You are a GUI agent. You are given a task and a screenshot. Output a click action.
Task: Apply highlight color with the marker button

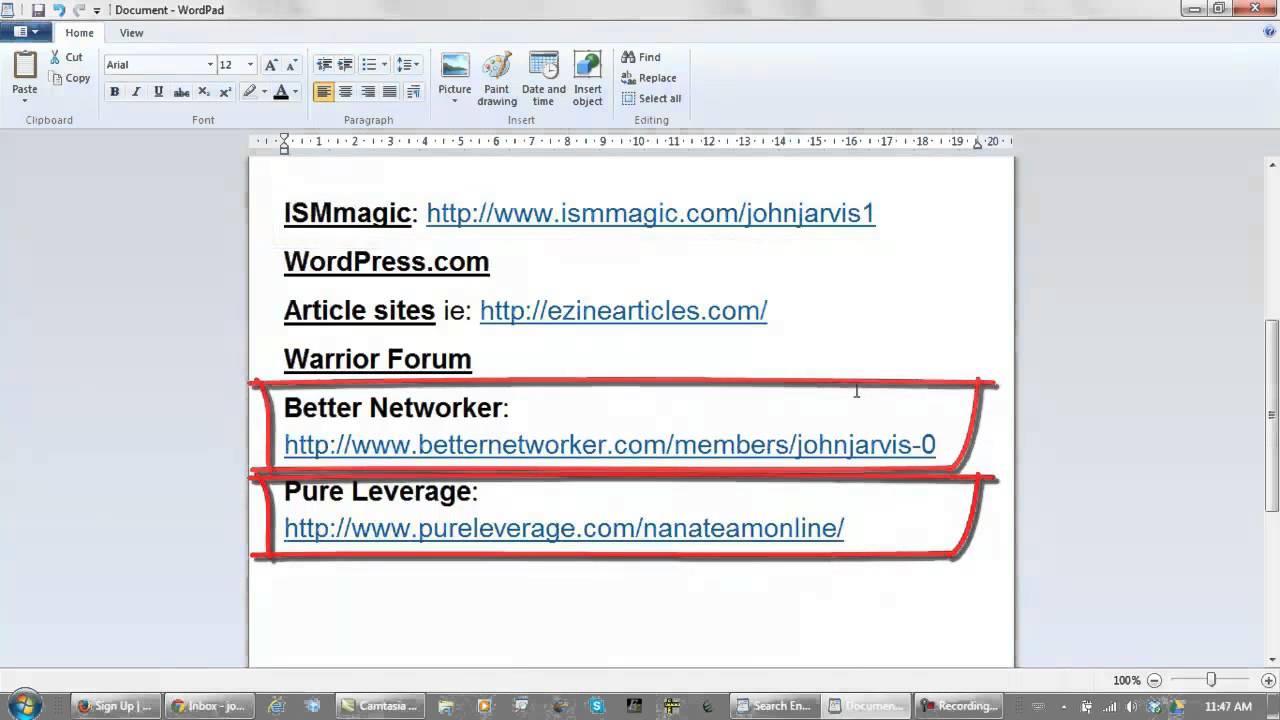coord(249,92)
